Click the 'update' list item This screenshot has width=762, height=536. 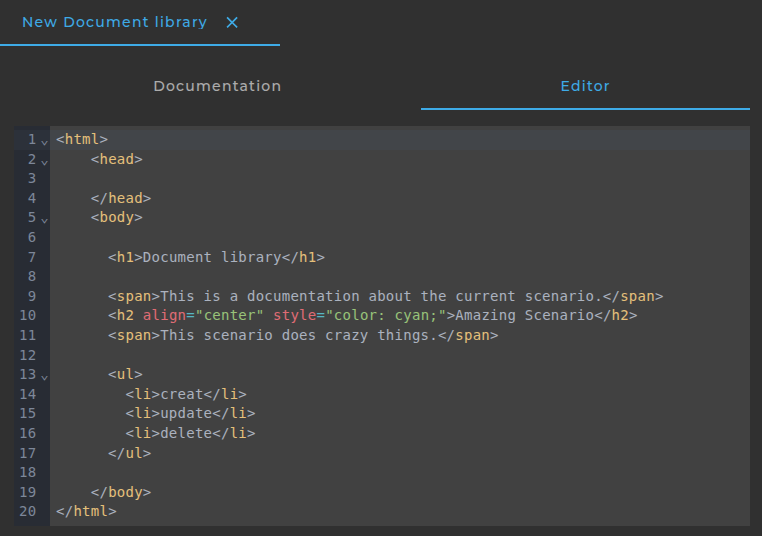click(186, 413)
